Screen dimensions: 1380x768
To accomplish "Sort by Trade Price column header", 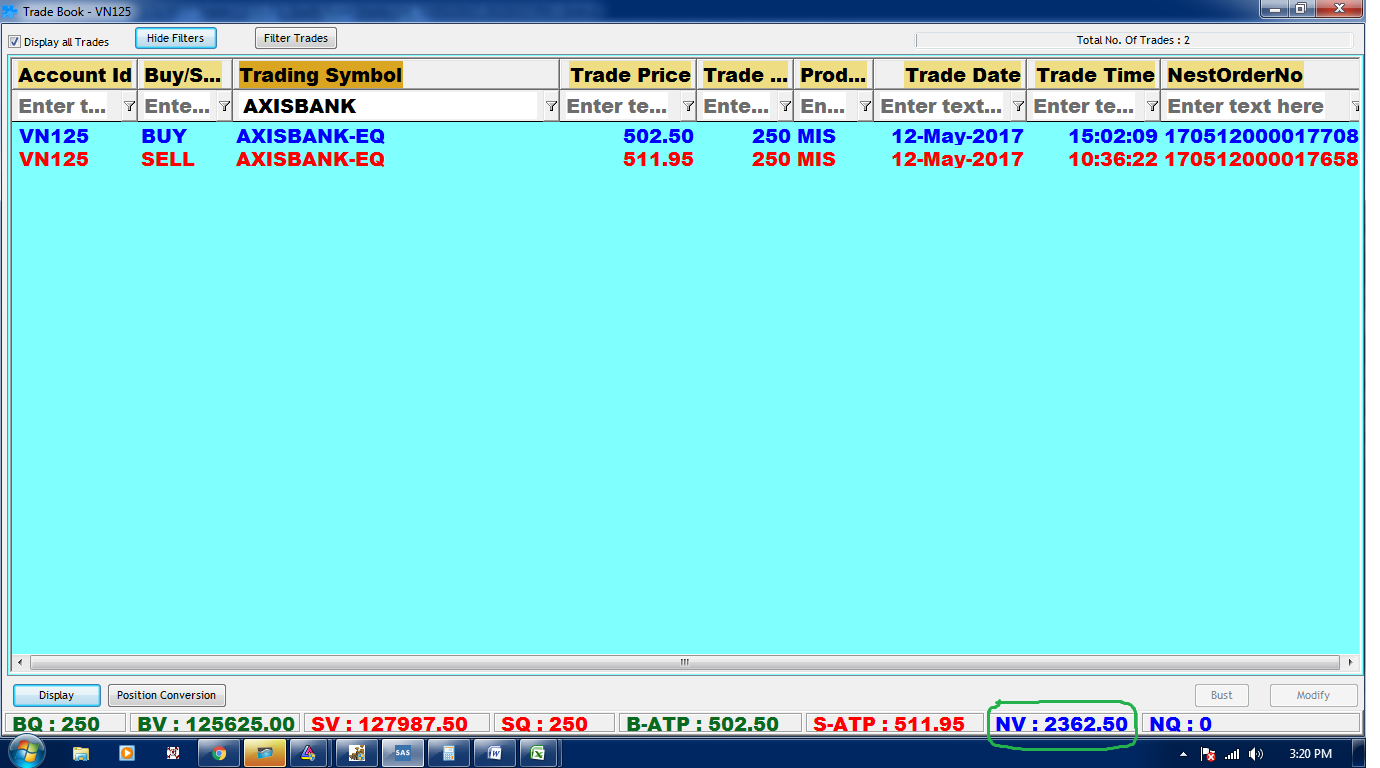I will click(629, 75).
